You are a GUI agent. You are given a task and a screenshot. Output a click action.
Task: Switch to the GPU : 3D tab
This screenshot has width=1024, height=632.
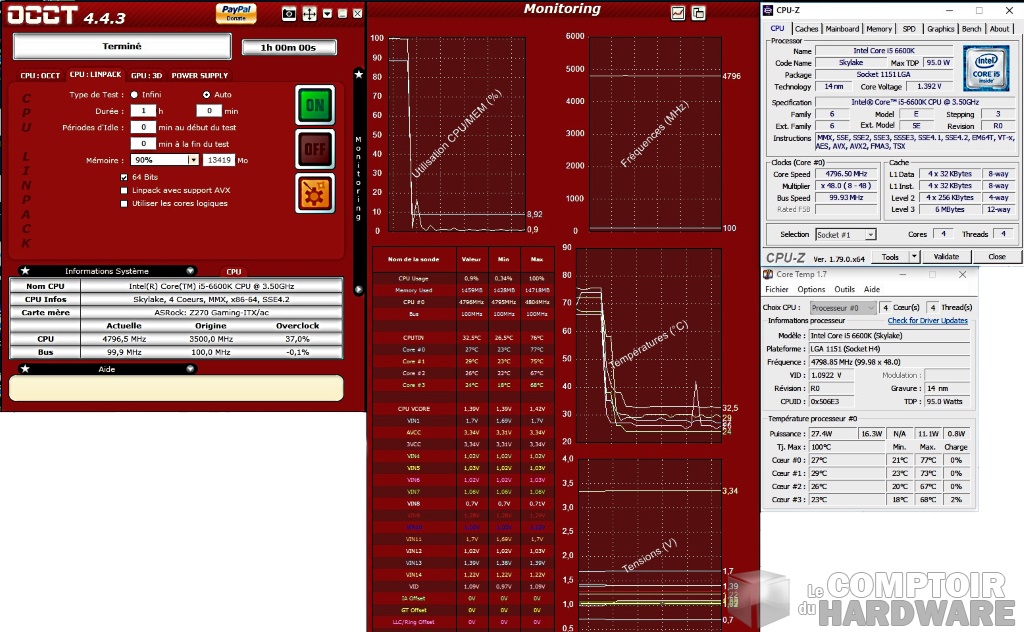pos(146,75)
